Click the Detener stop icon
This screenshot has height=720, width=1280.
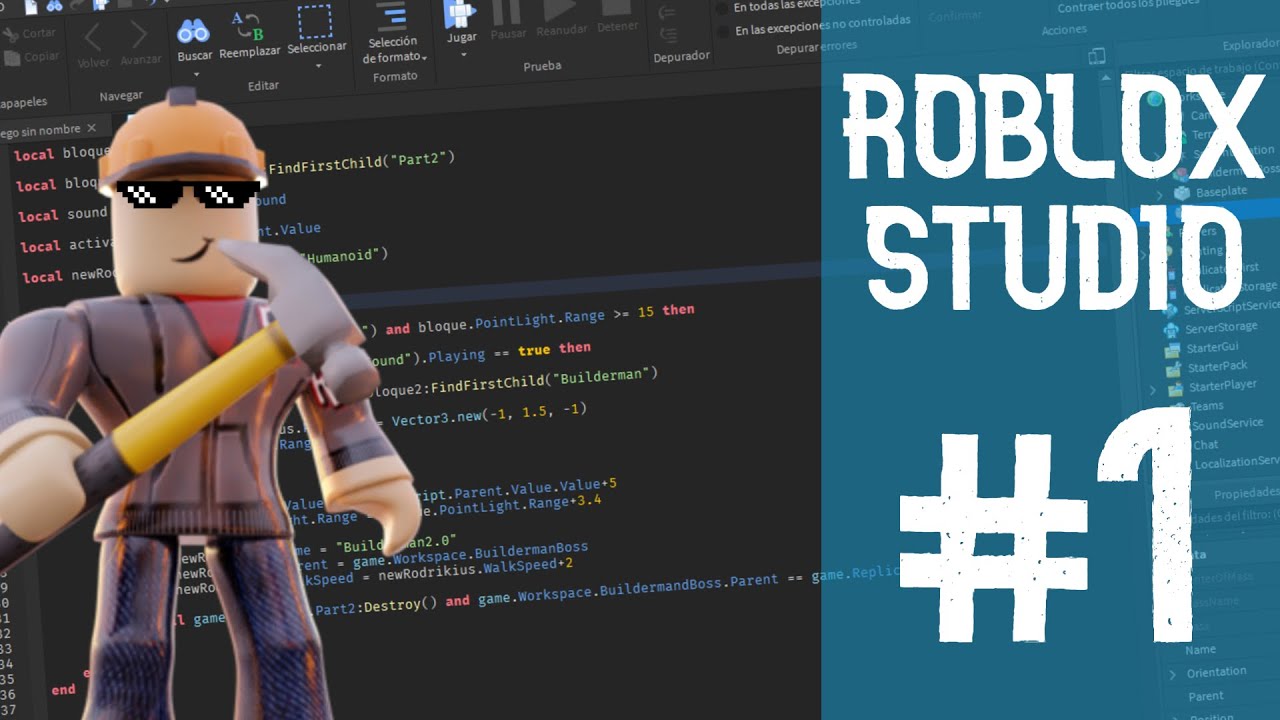(x=616, y=7)
